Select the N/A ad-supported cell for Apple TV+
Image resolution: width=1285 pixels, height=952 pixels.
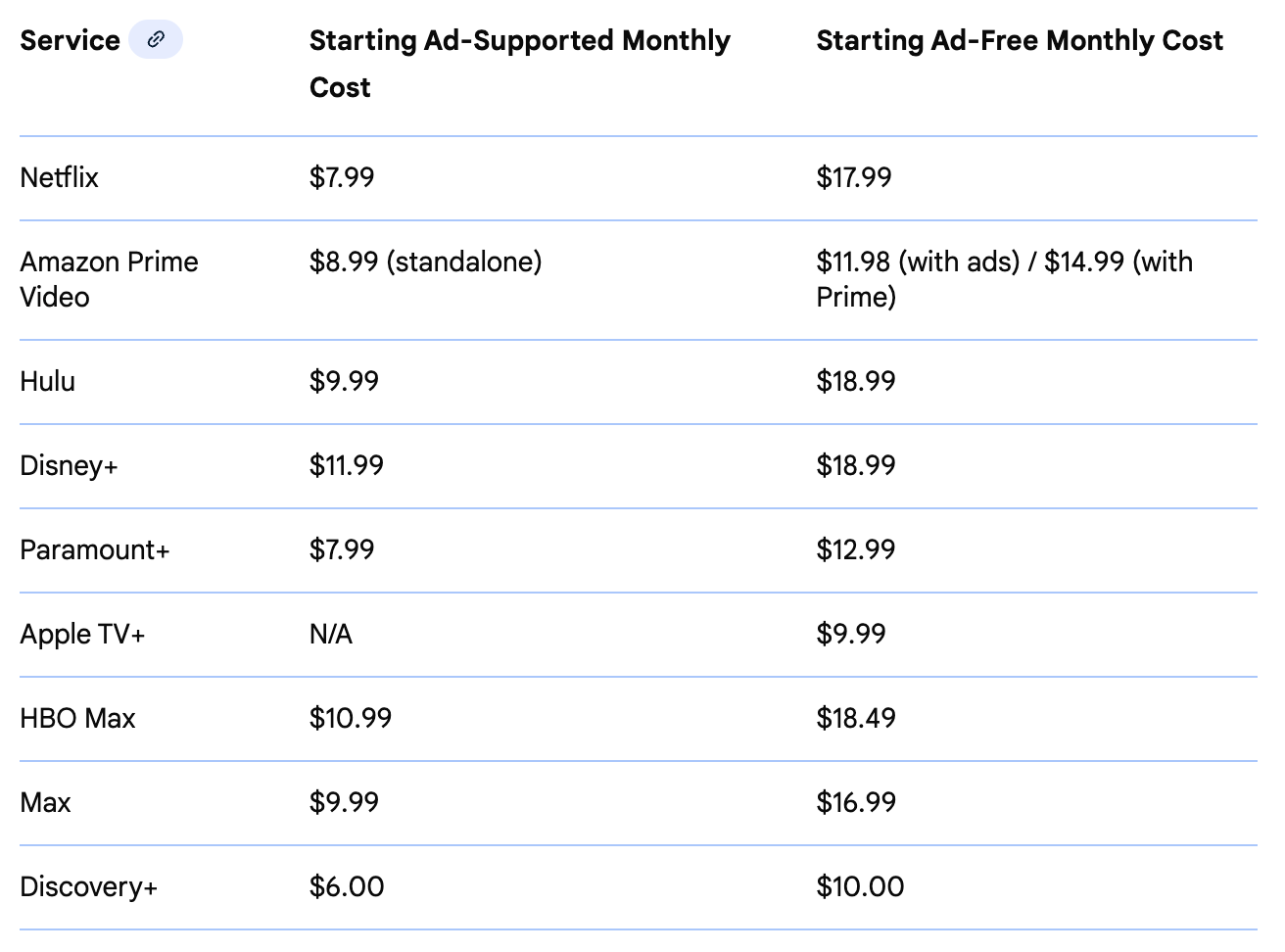[x=330, y=634]
